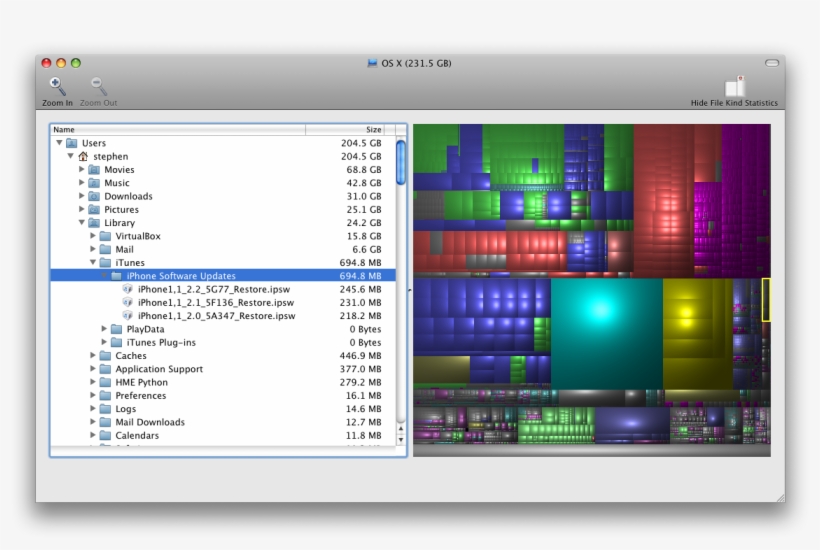Image resolution: width=820 pixels, height=550 pixels.
Task: Click iPhone1,1_2.1_5F136_Restore.ipsw file icon
Action: coord(128,302)
